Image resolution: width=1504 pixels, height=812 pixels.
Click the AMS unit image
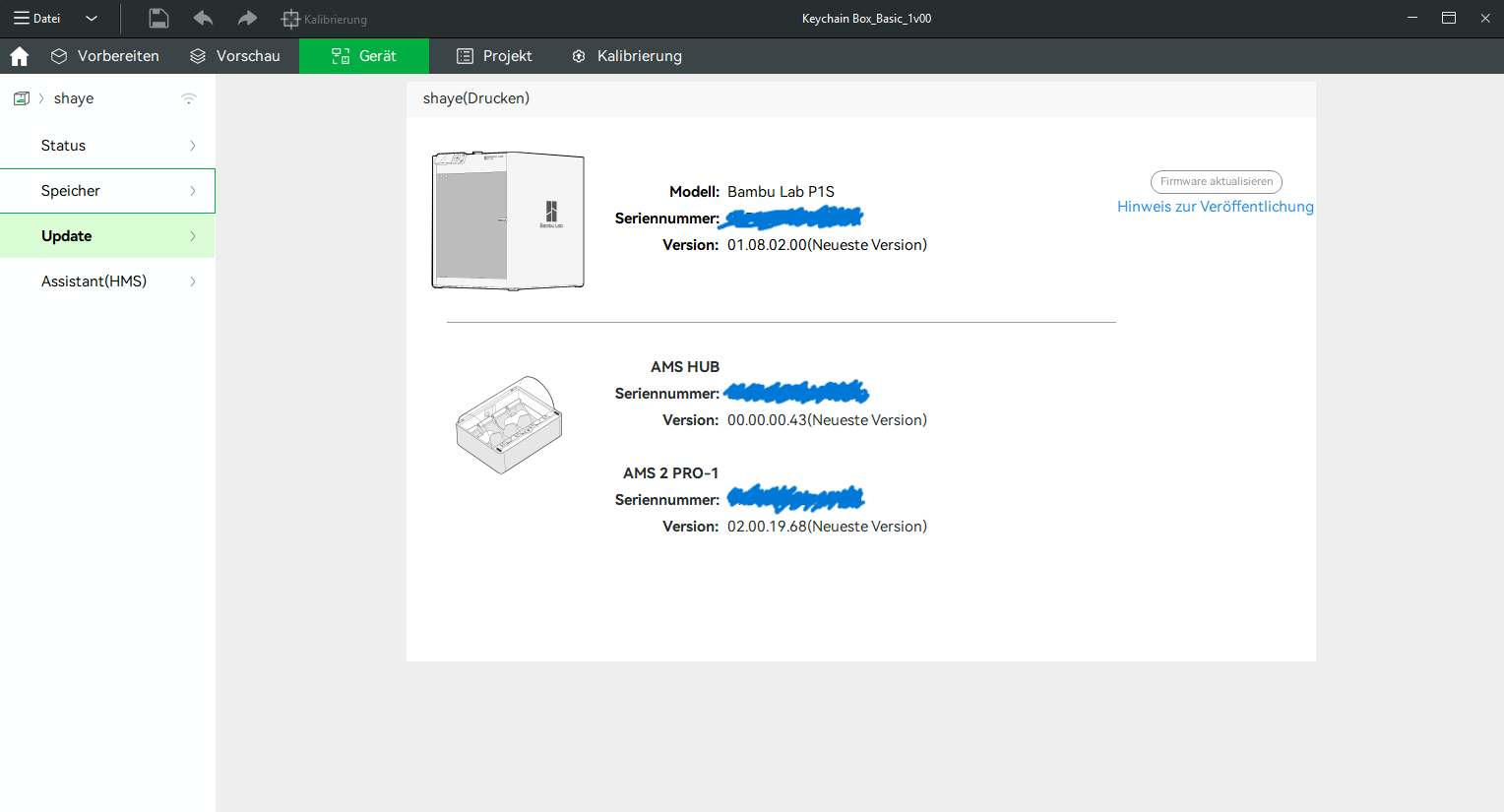[509, 425]
